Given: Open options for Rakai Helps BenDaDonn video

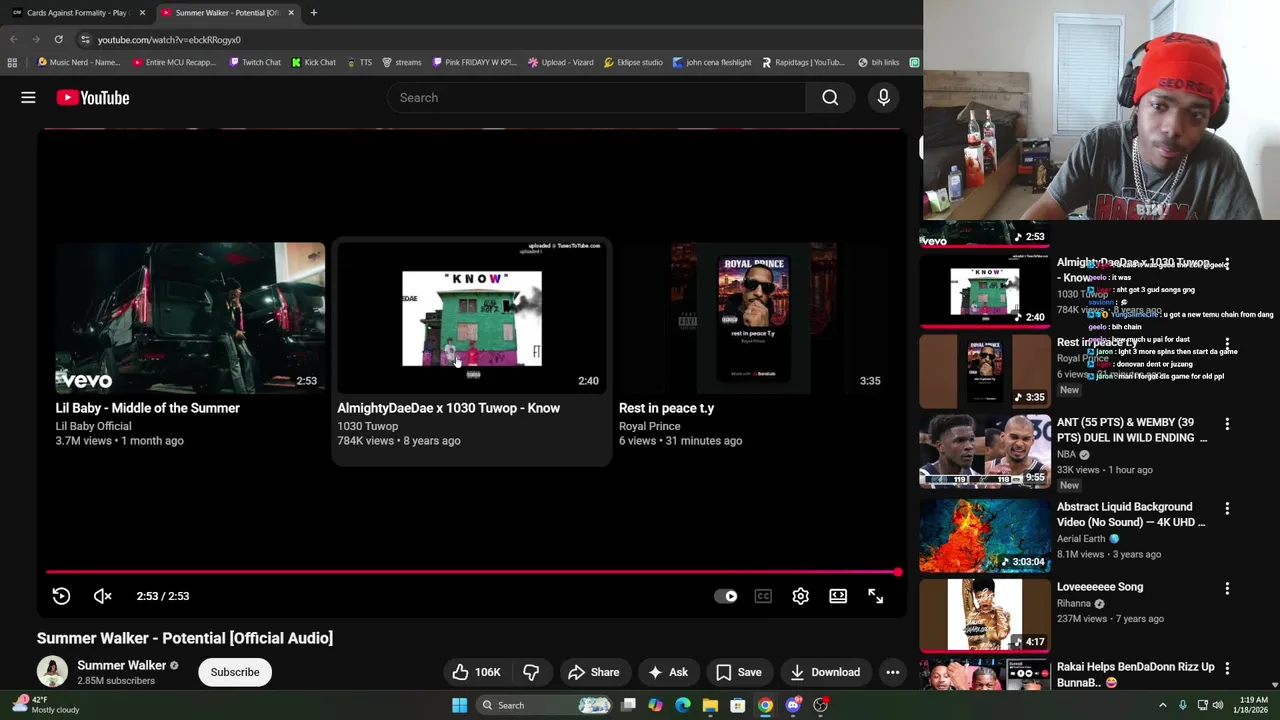Looking at the screenshot, I should point(1227,668).
